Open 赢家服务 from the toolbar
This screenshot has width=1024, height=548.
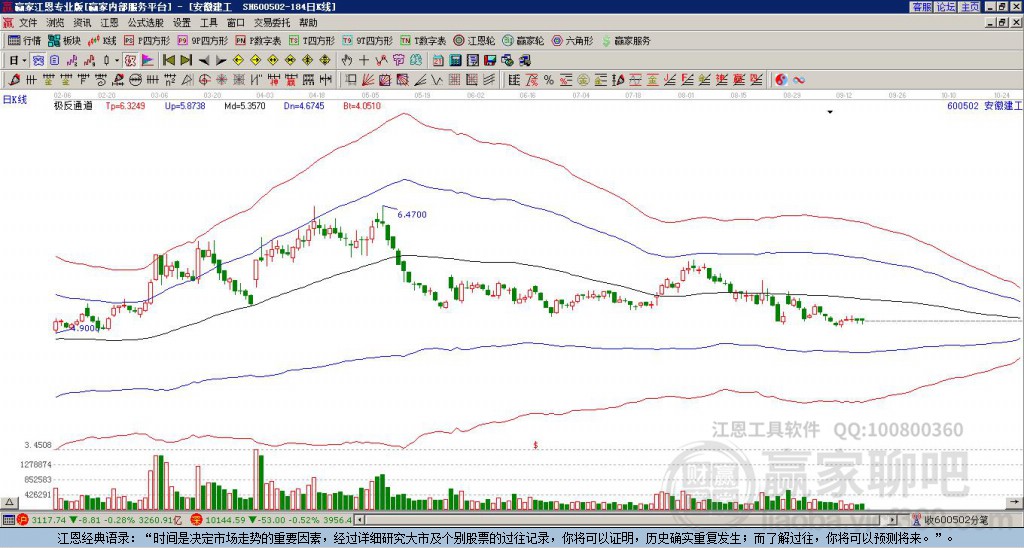click(x=626, y=40)
